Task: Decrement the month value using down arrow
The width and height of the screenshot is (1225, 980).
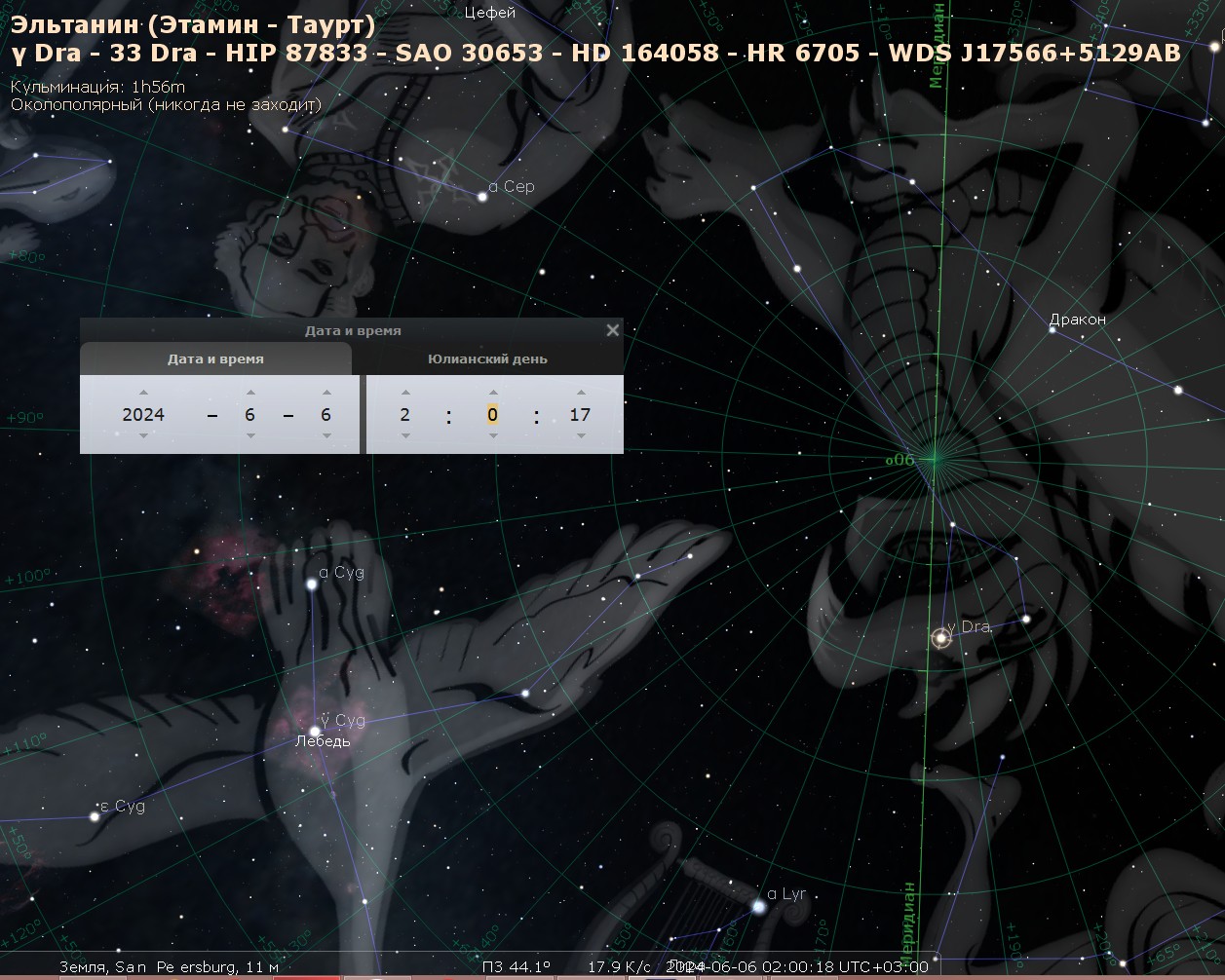Action: pyautogui.click(x=250, y=435)
